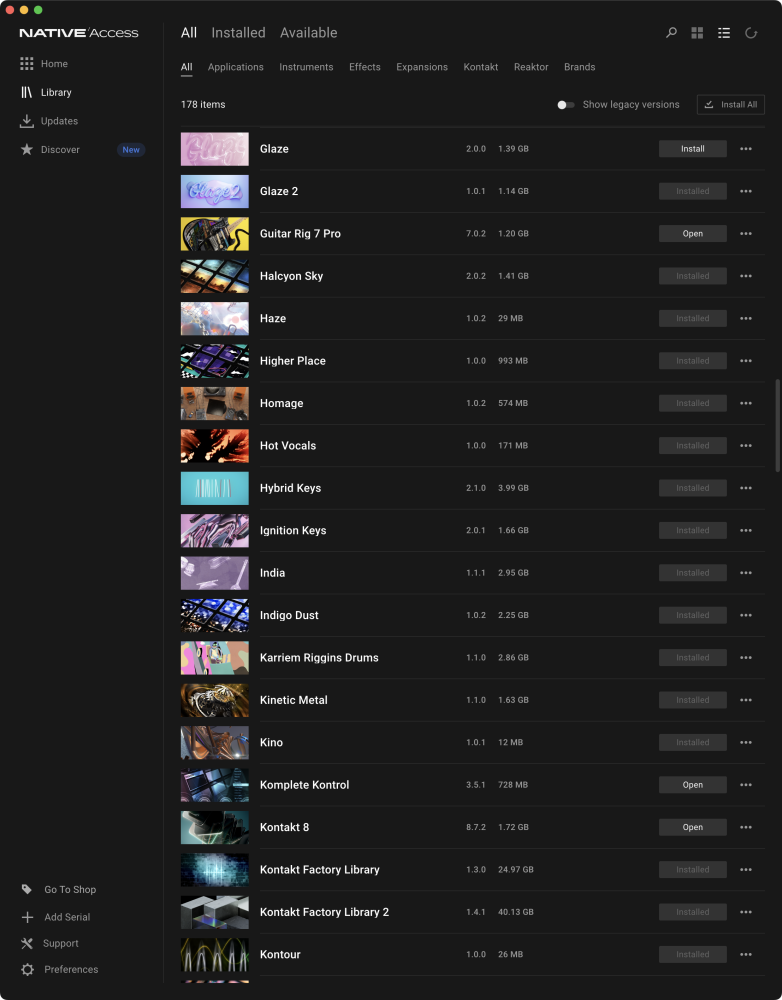Filter by Brands category
782x1000 pixels.
[580, 67]
